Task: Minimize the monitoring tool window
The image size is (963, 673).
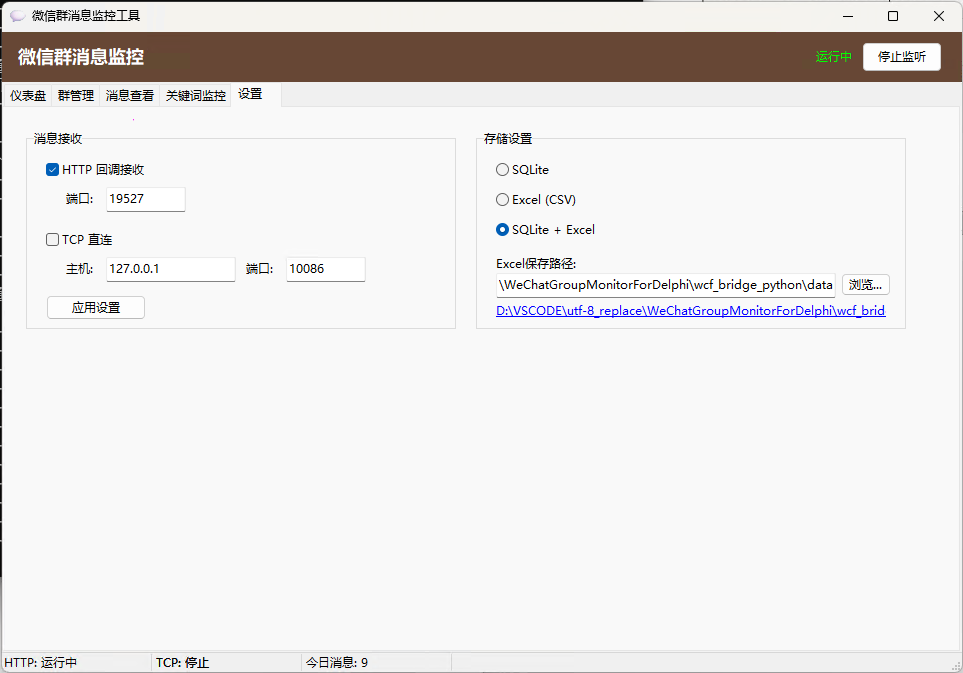Action: 848,16
